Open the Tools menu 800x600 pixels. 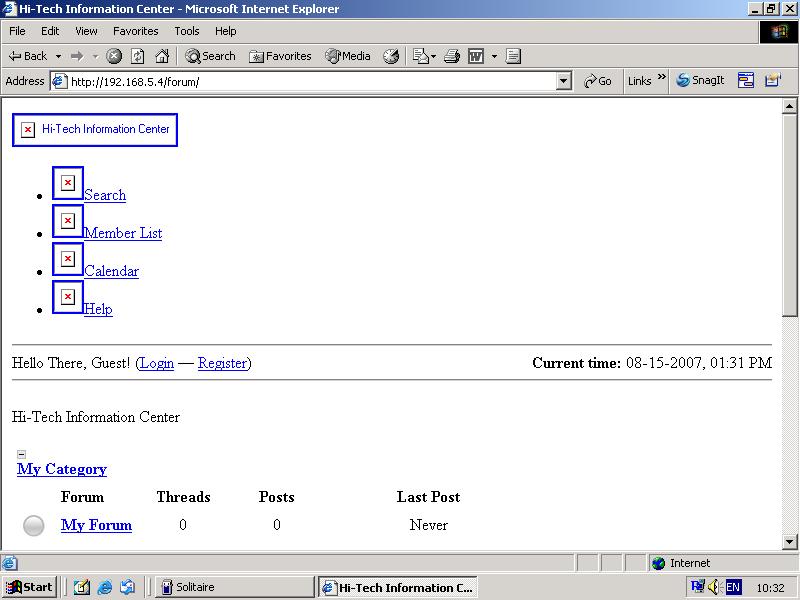click(x=186, y=31)
